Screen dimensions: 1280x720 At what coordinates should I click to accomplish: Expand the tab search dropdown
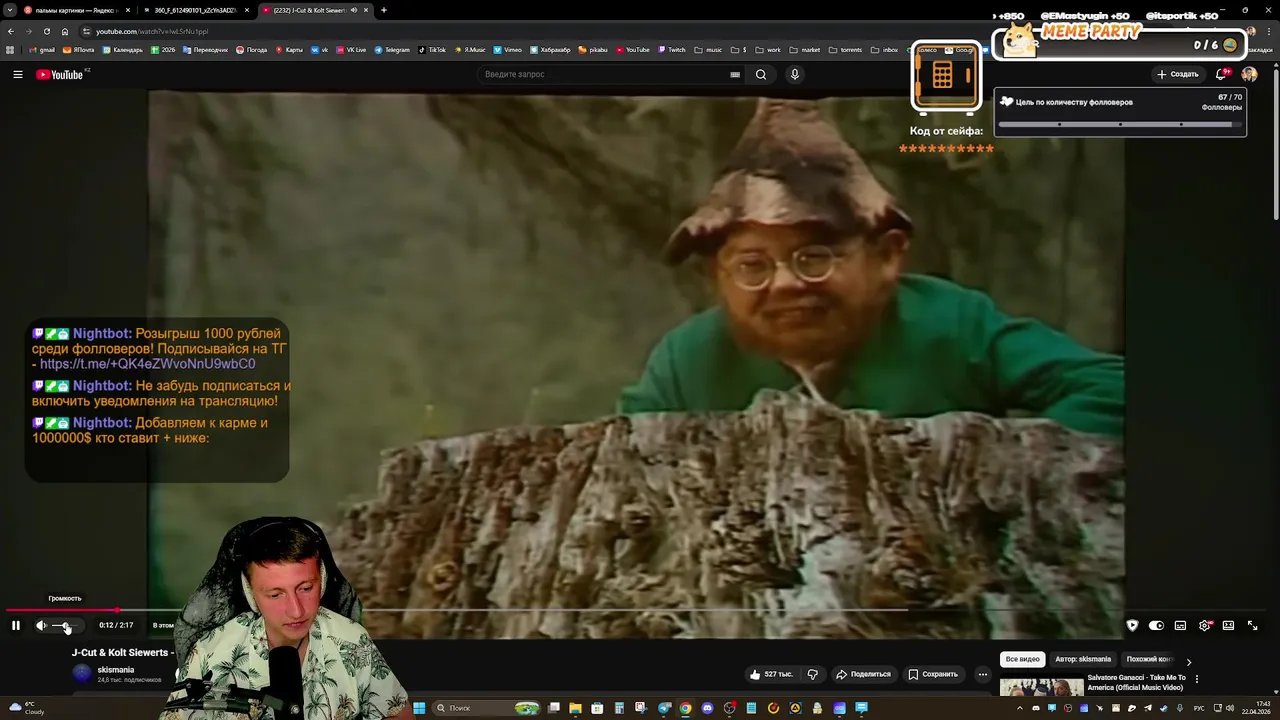pyautogui.click(x=8, y=10)
